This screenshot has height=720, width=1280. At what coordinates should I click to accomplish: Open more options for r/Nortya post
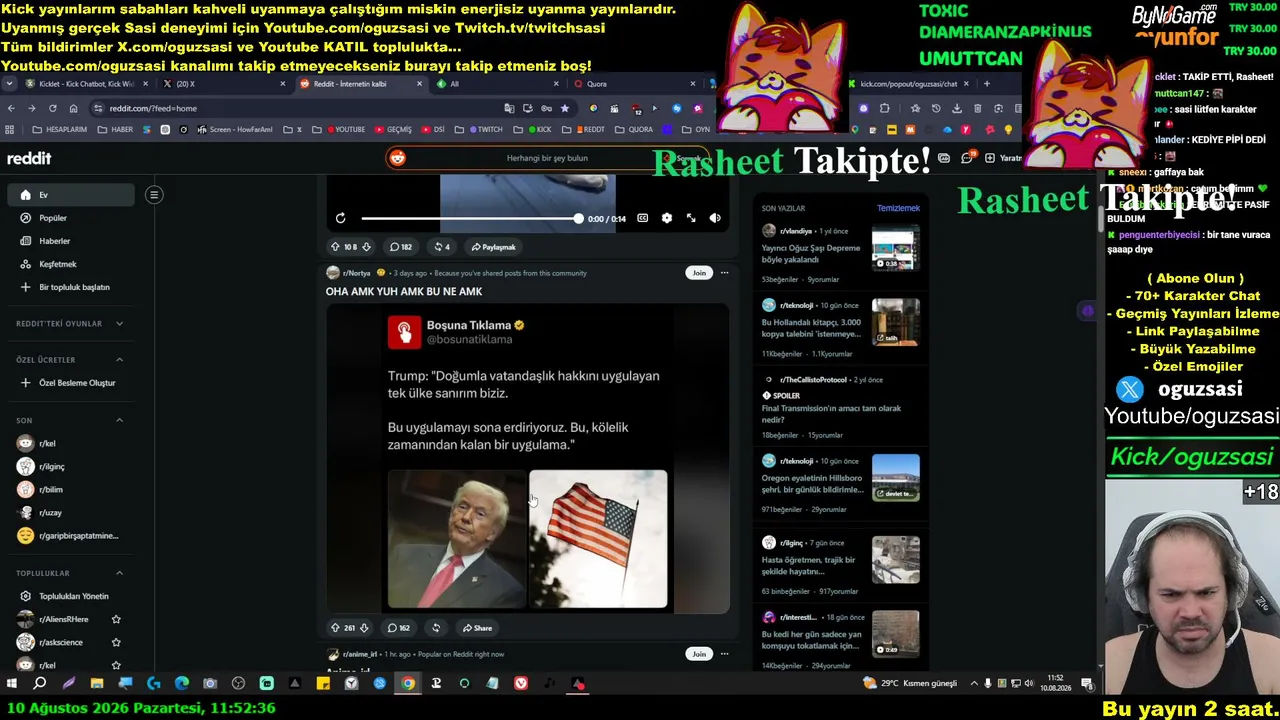click(x=725, y=273)
